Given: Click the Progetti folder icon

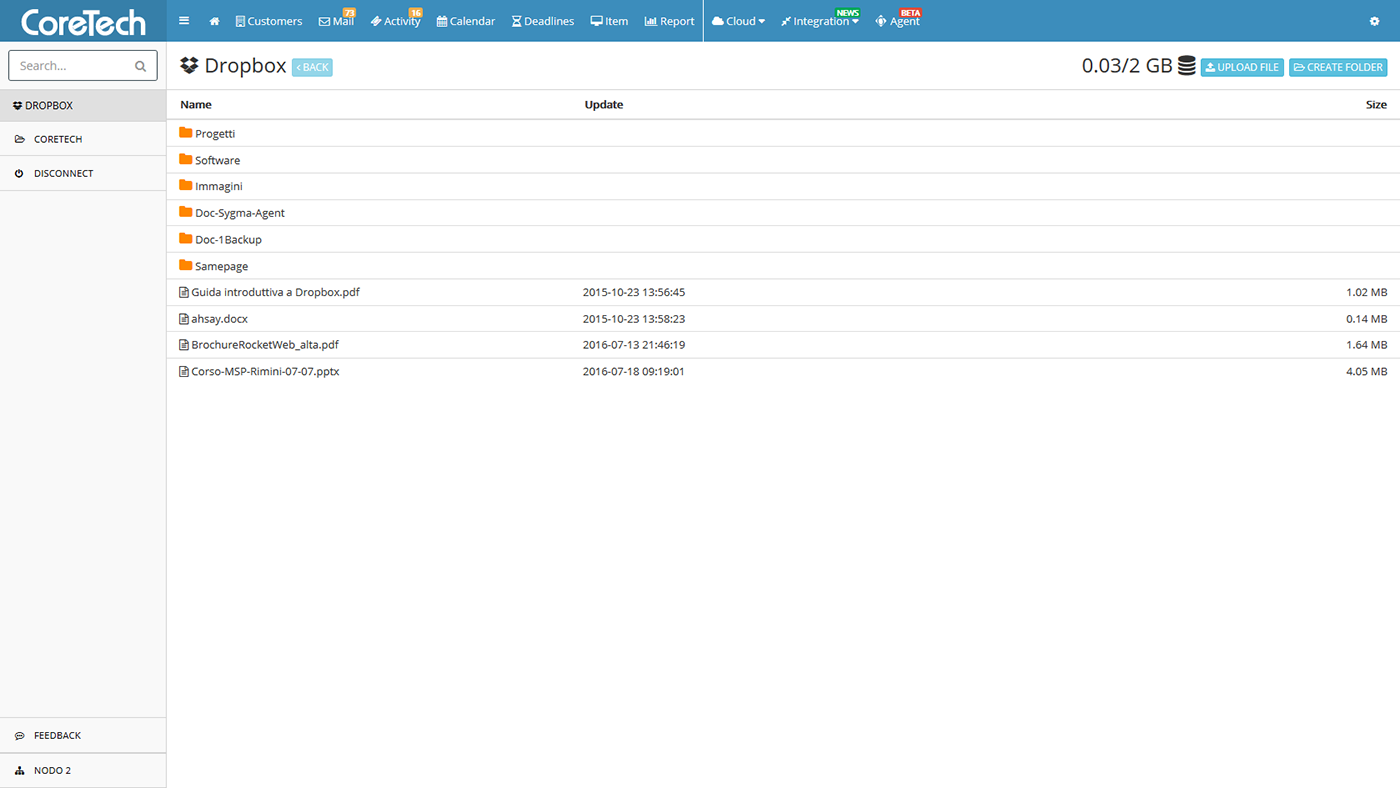Looking at the screenshot, I should pyautogui.click(x=185, y=132).
